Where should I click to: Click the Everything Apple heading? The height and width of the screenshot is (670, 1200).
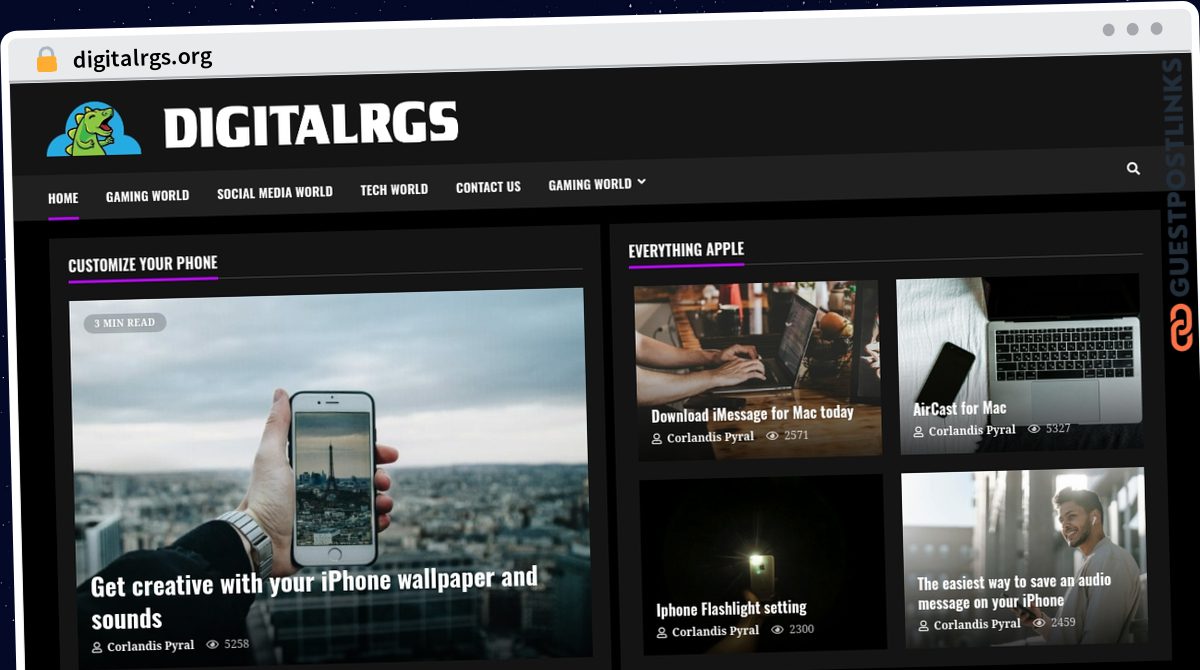click(x=686, y=250)
